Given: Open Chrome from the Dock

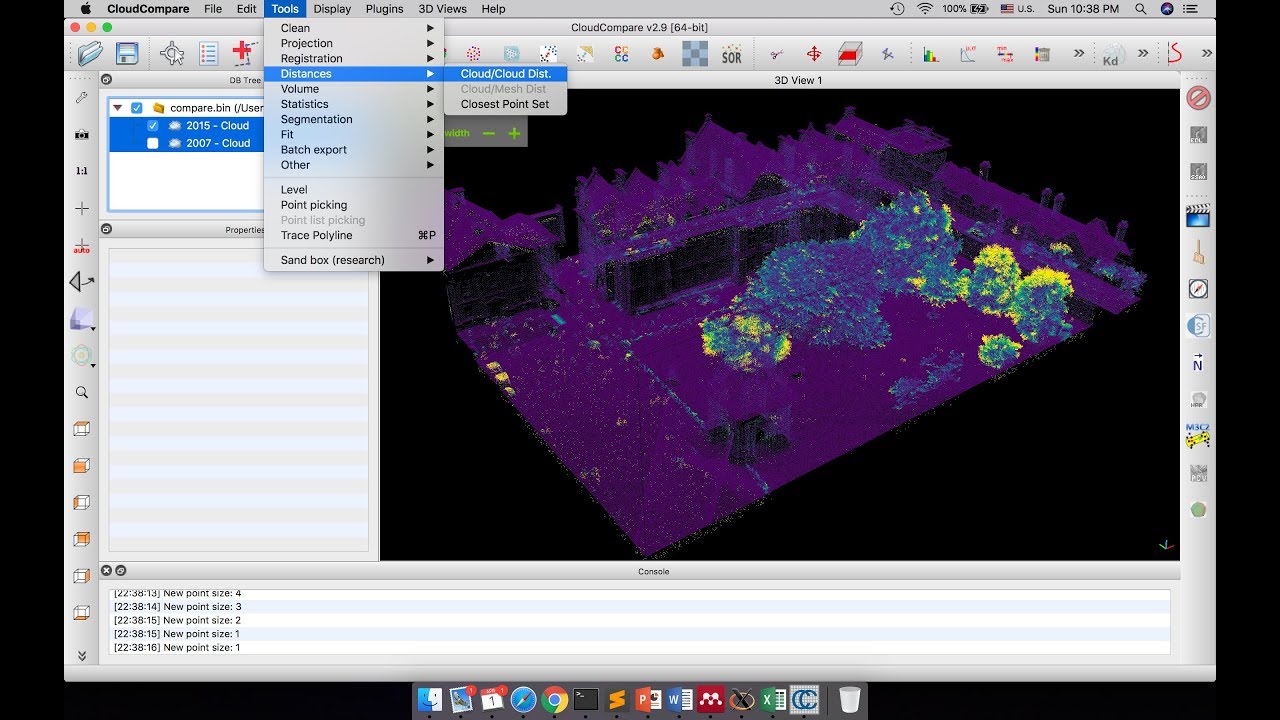Looking at the screenshot, I should click(x=555, y=700).
